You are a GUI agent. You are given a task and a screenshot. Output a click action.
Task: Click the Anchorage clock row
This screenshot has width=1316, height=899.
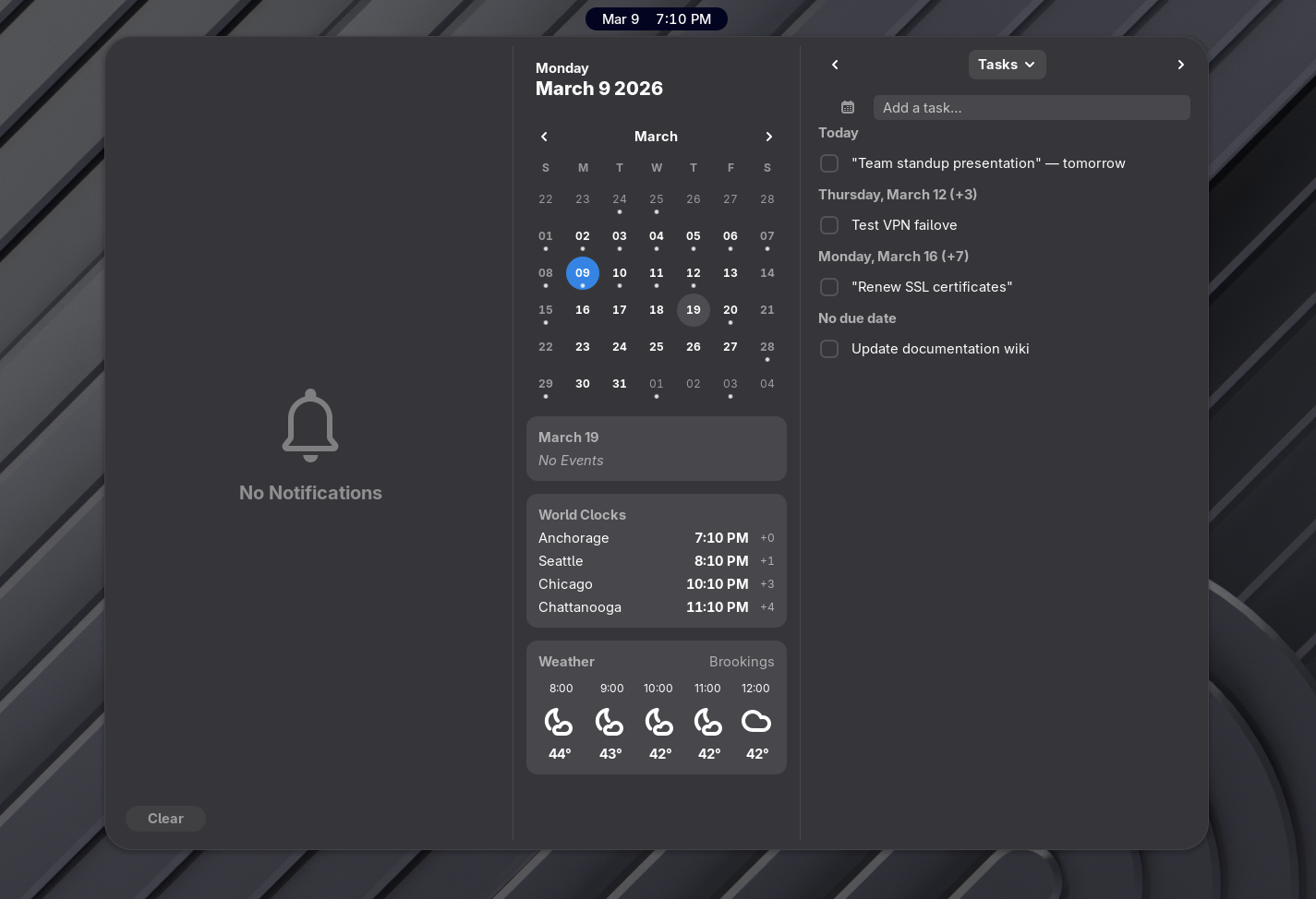tap(657, 538)
